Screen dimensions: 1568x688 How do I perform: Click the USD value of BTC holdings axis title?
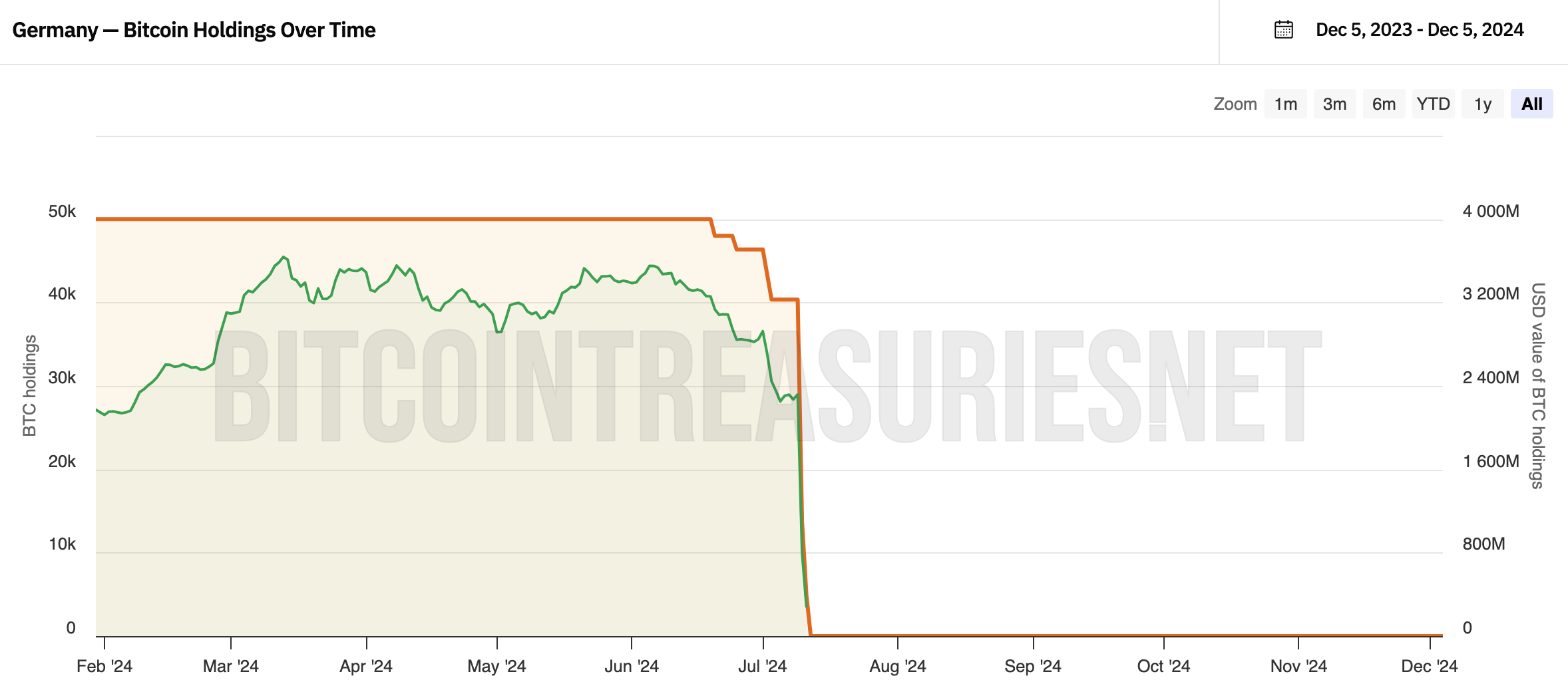click(1537, 386)
